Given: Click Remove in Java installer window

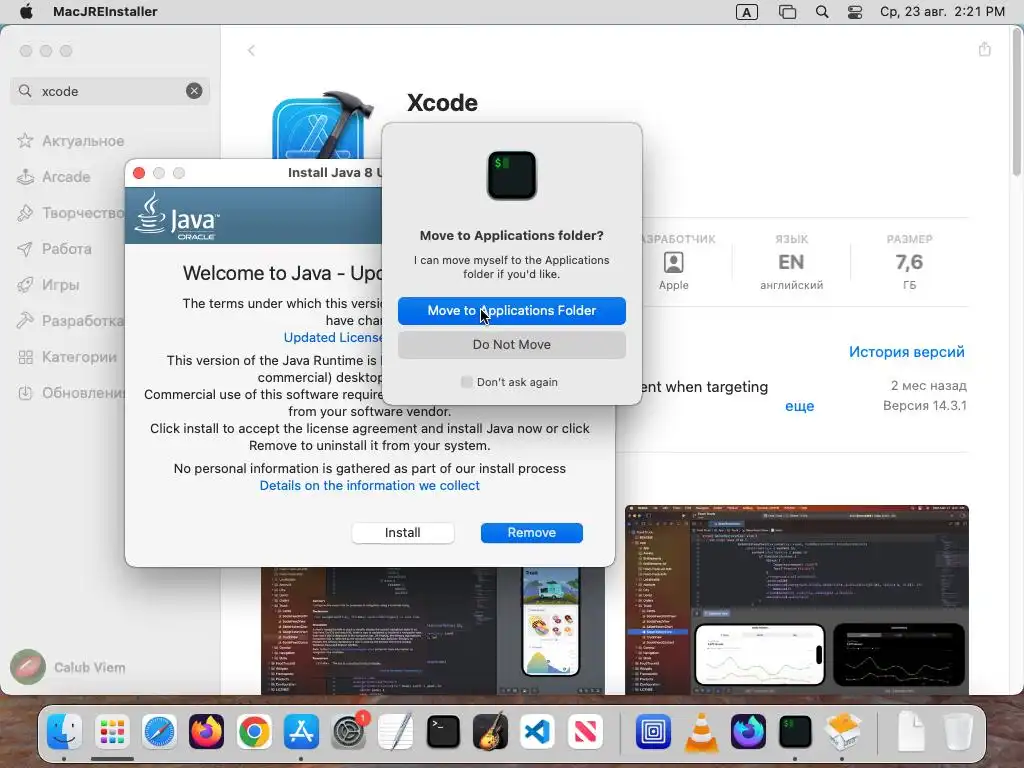Looking at the screenshot, I should click(532, 533).
